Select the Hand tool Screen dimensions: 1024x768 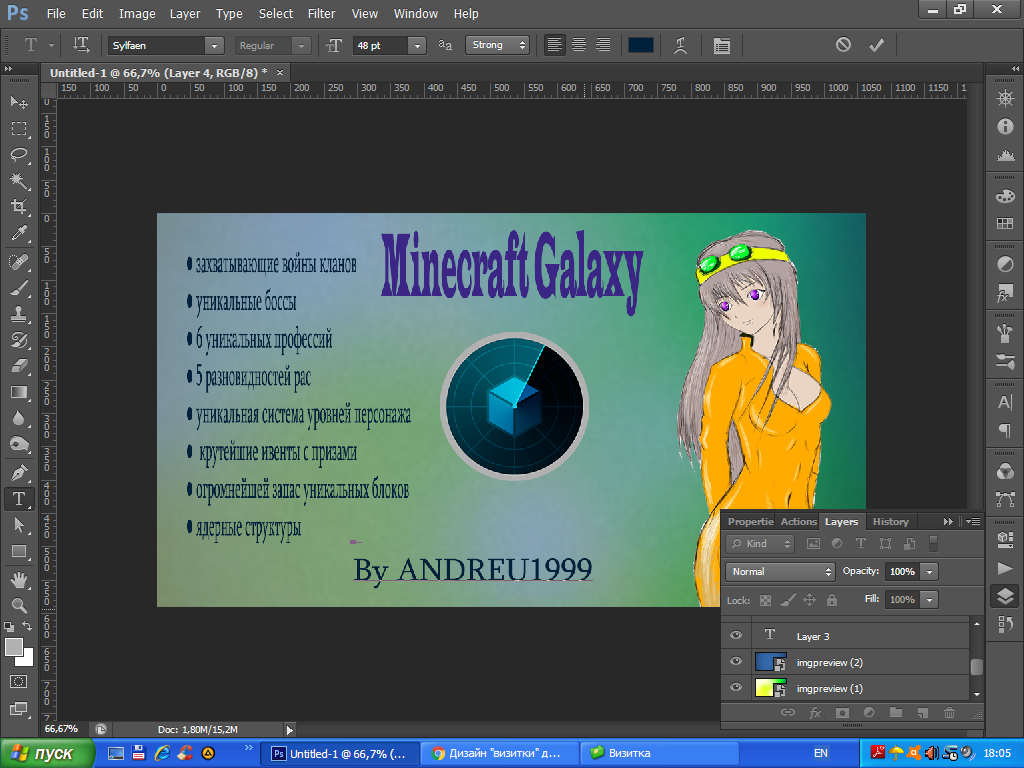click(x=19, y=579)
